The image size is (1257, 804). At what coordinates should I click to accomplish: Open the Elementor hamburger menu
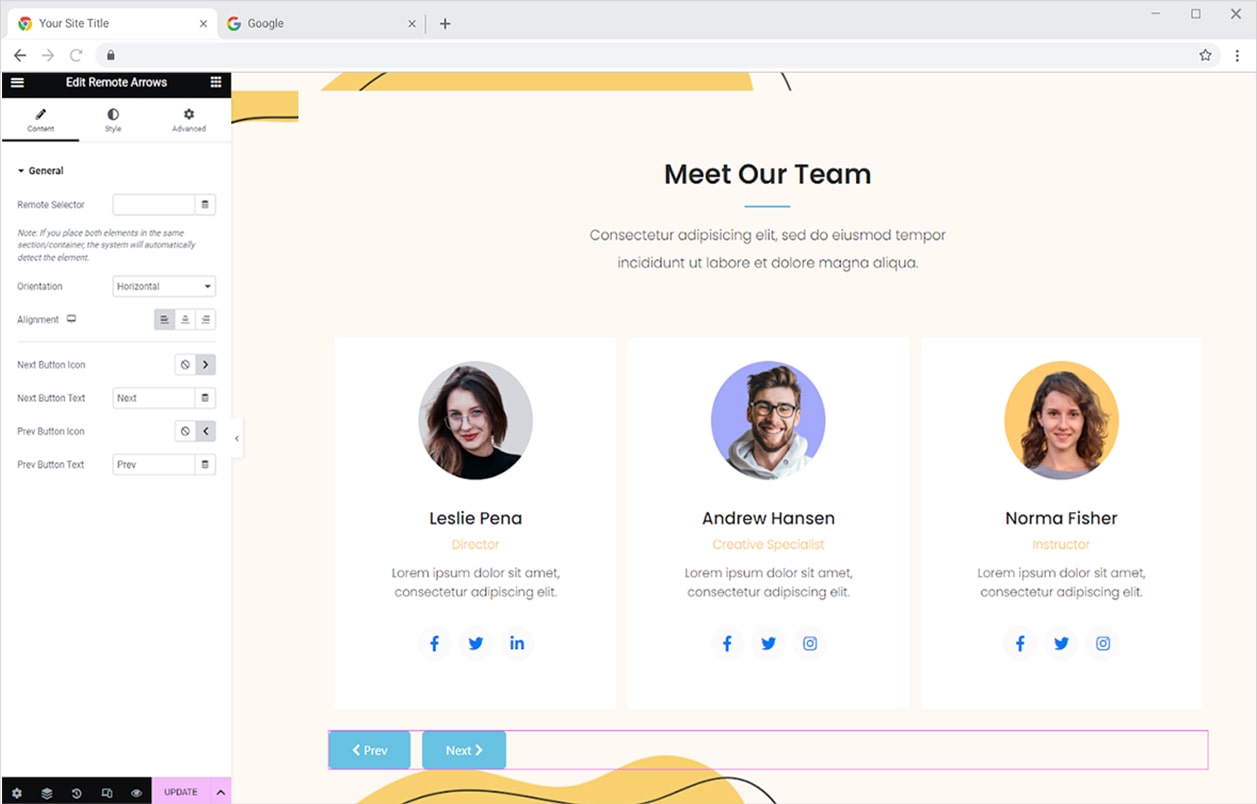[x=17, y=82]
